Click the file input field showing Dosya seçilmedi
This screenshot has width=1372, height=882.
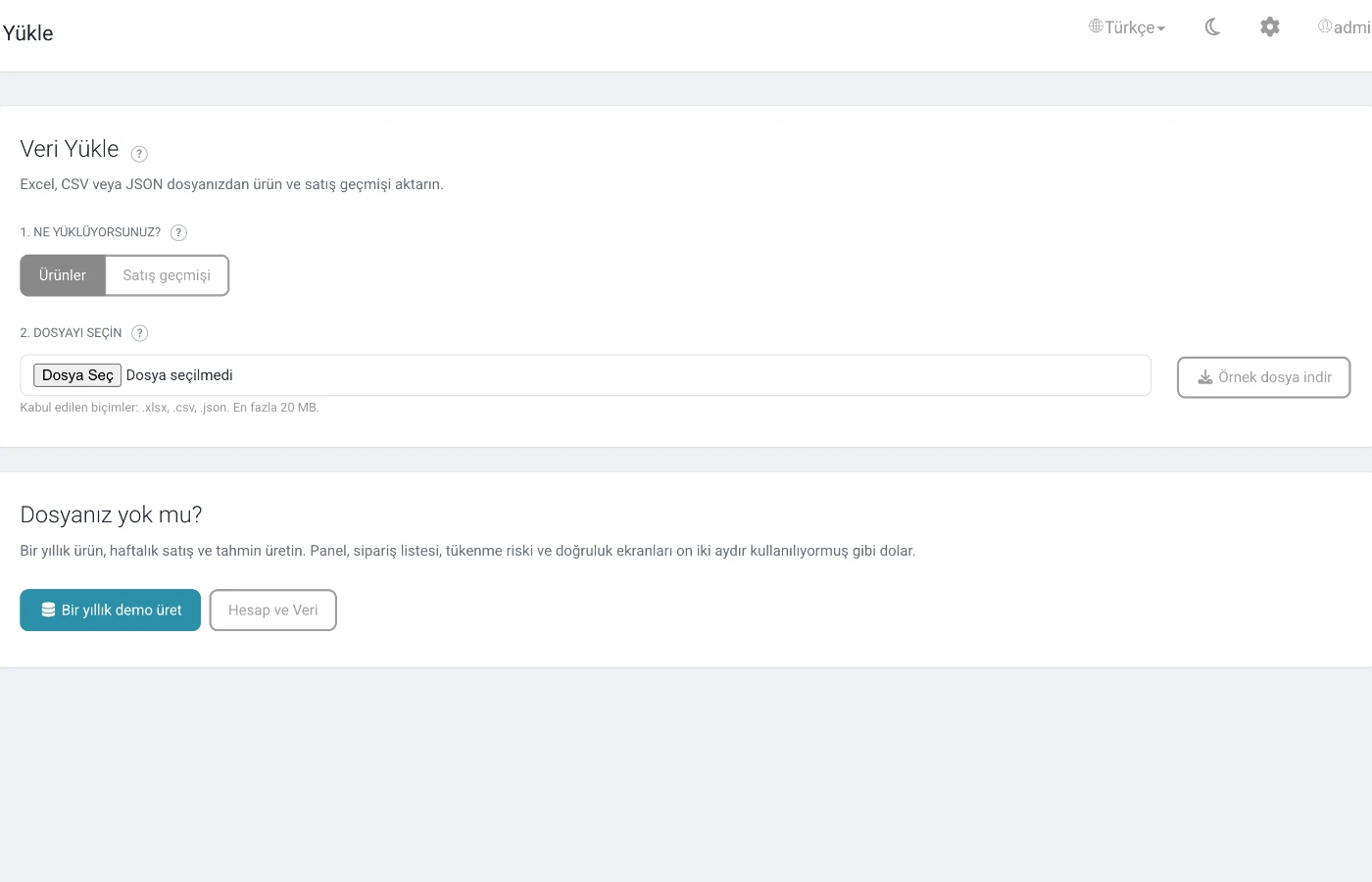click(585, 375)
